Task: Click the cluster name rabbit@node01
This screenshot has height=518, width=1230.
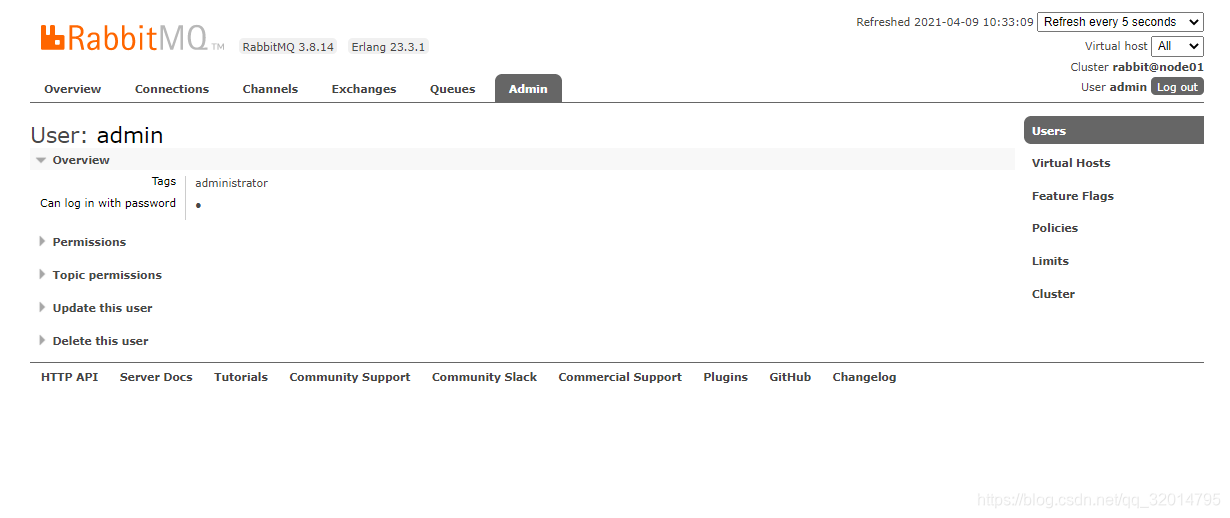Action: [x=1158, y=67]
